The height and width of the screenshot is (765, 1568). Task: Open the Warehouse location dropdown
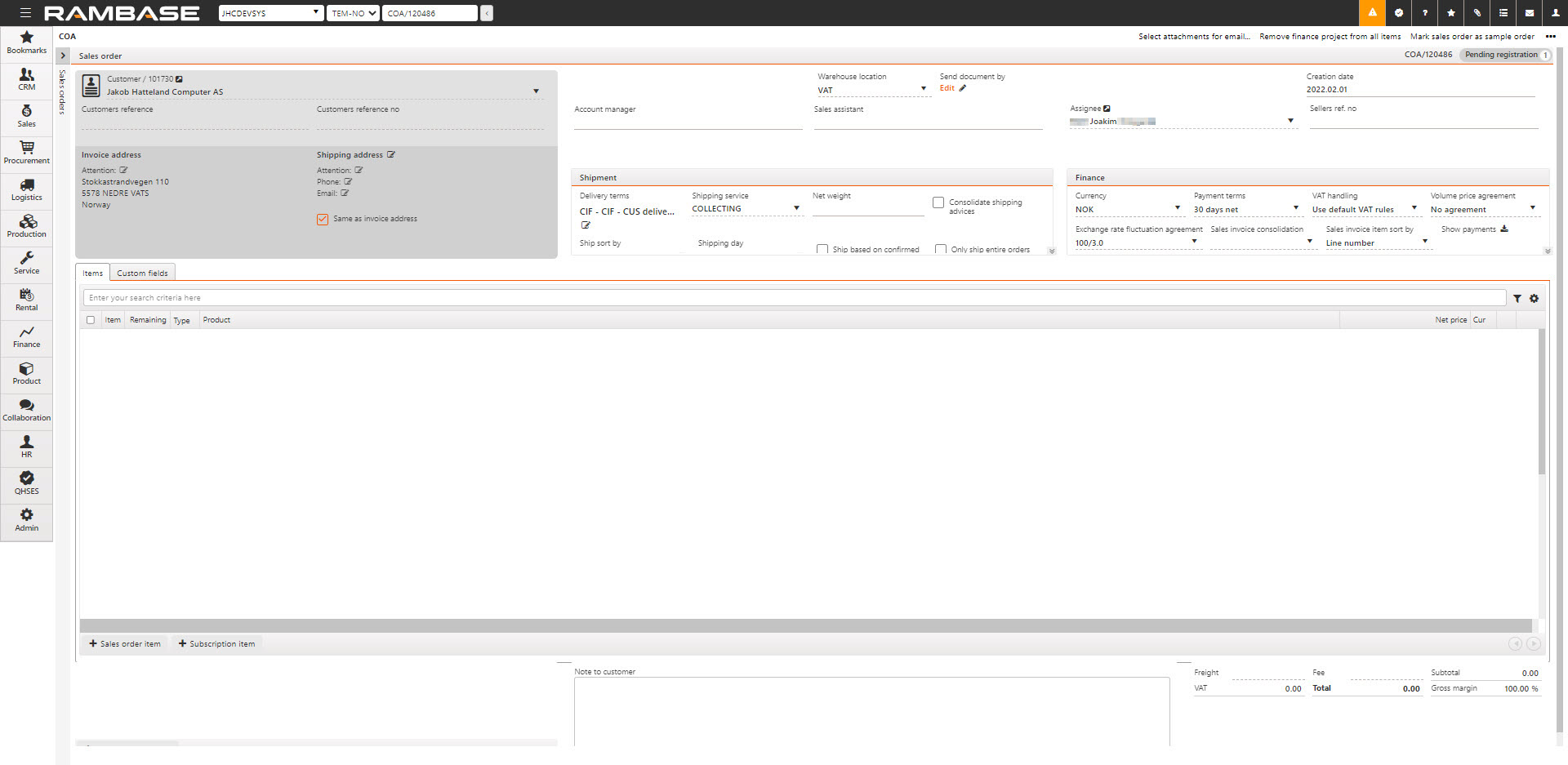coord(871,90)
